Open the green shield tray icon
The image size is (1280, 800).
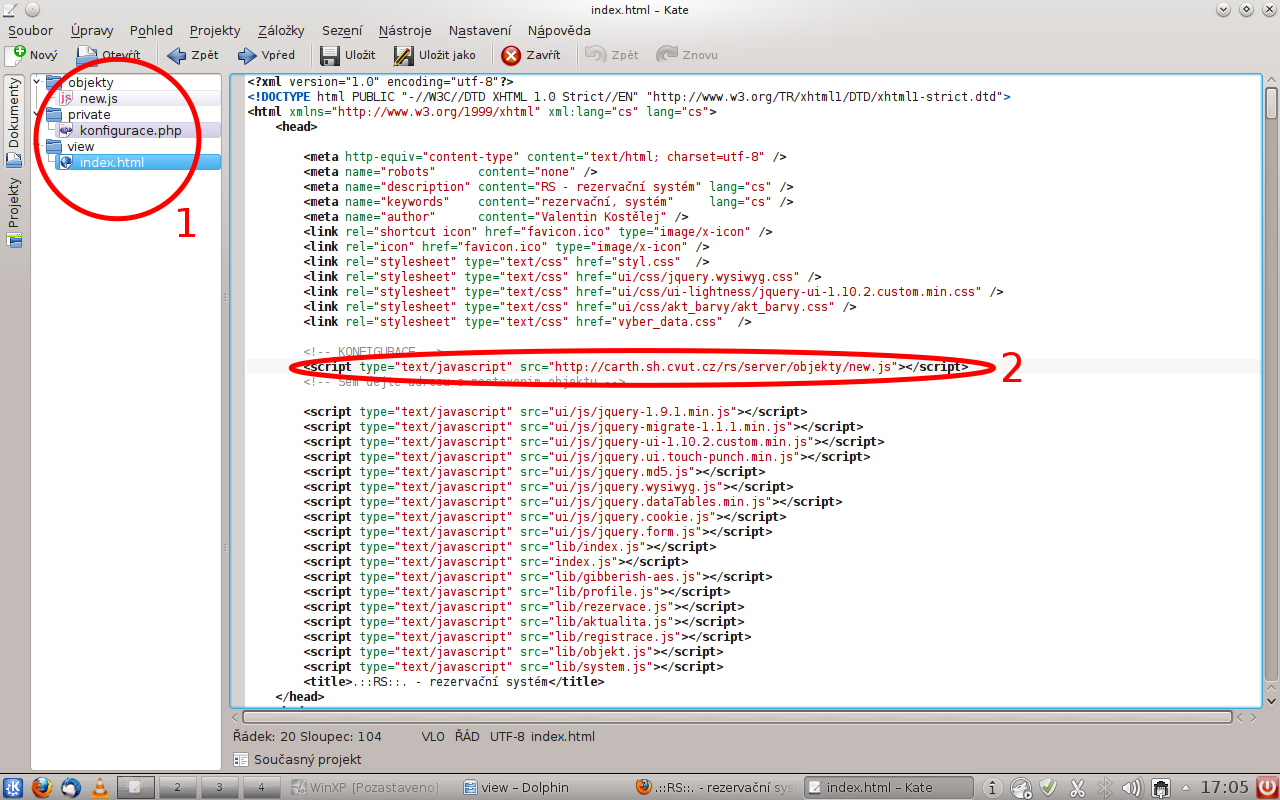(x=1048, y=787)
